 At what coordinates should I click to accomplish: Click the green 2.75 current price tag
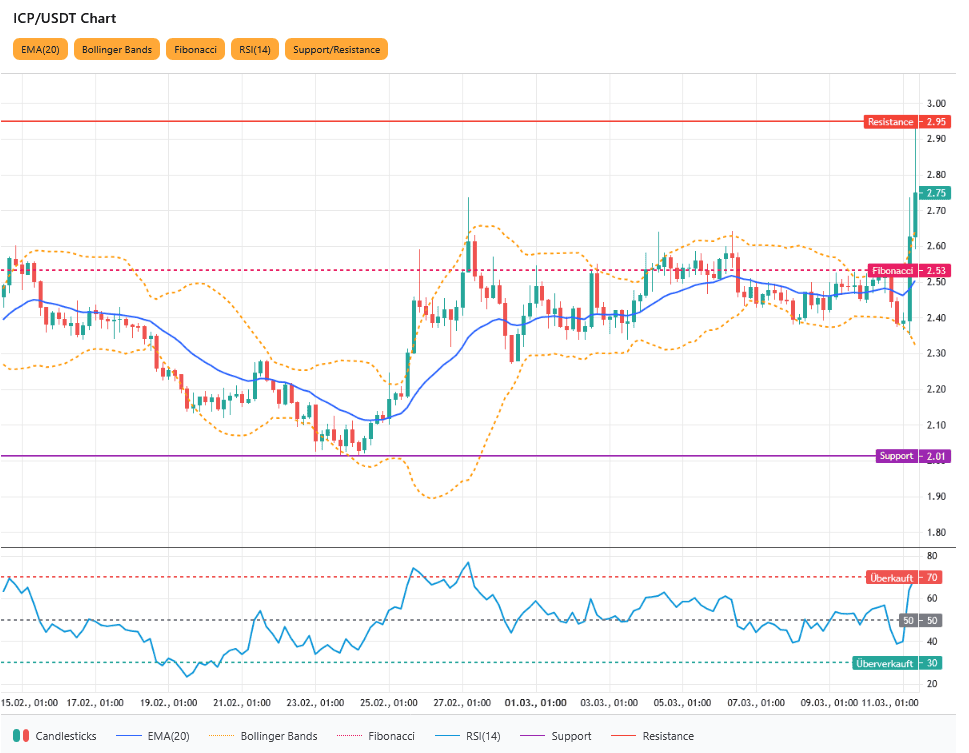pos(936,193)
